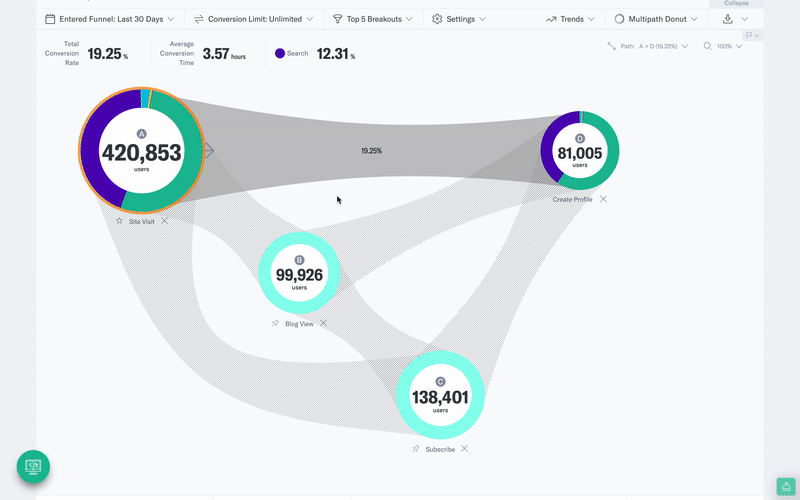800x500 pixels.
Task: Click Total Conversion Rate 19.25% value
Action: point(107,54)
